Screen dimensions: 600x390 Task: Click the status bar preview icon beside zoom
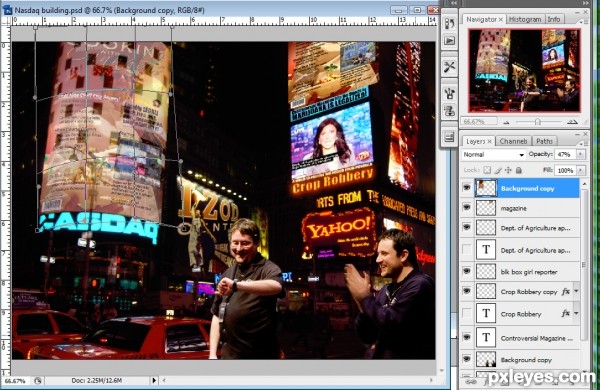coord(38,380)
